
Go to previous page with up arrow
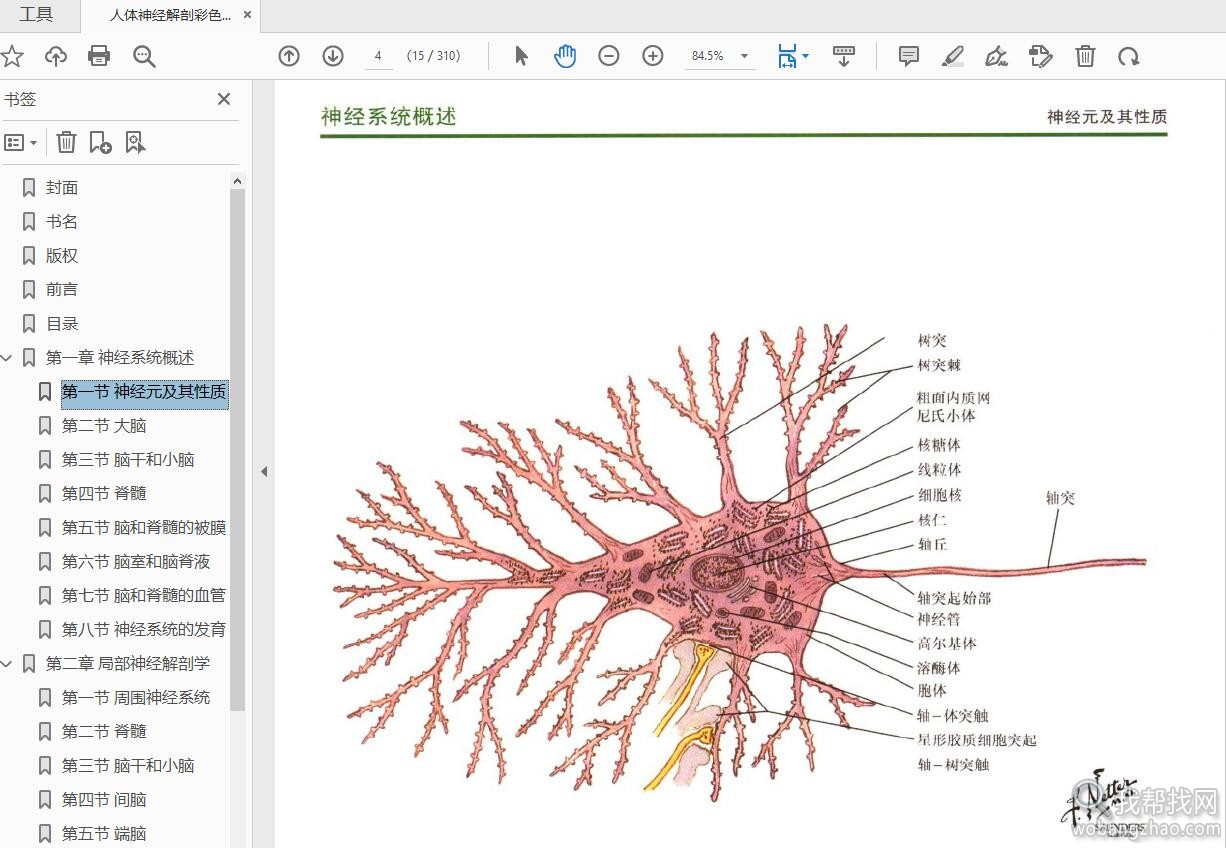point(289,56)
